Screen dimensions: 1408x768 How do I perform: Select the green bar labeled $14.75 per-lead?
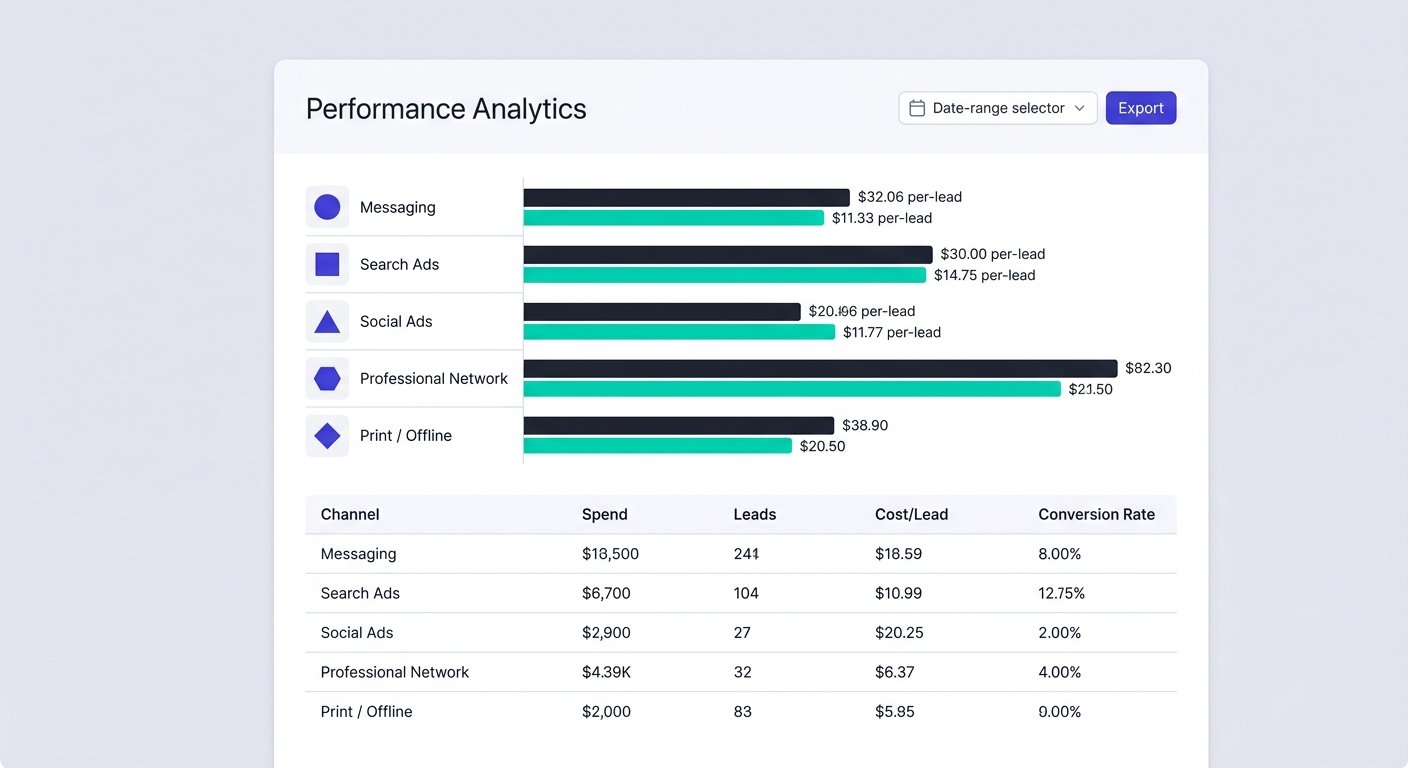point(725,275)
